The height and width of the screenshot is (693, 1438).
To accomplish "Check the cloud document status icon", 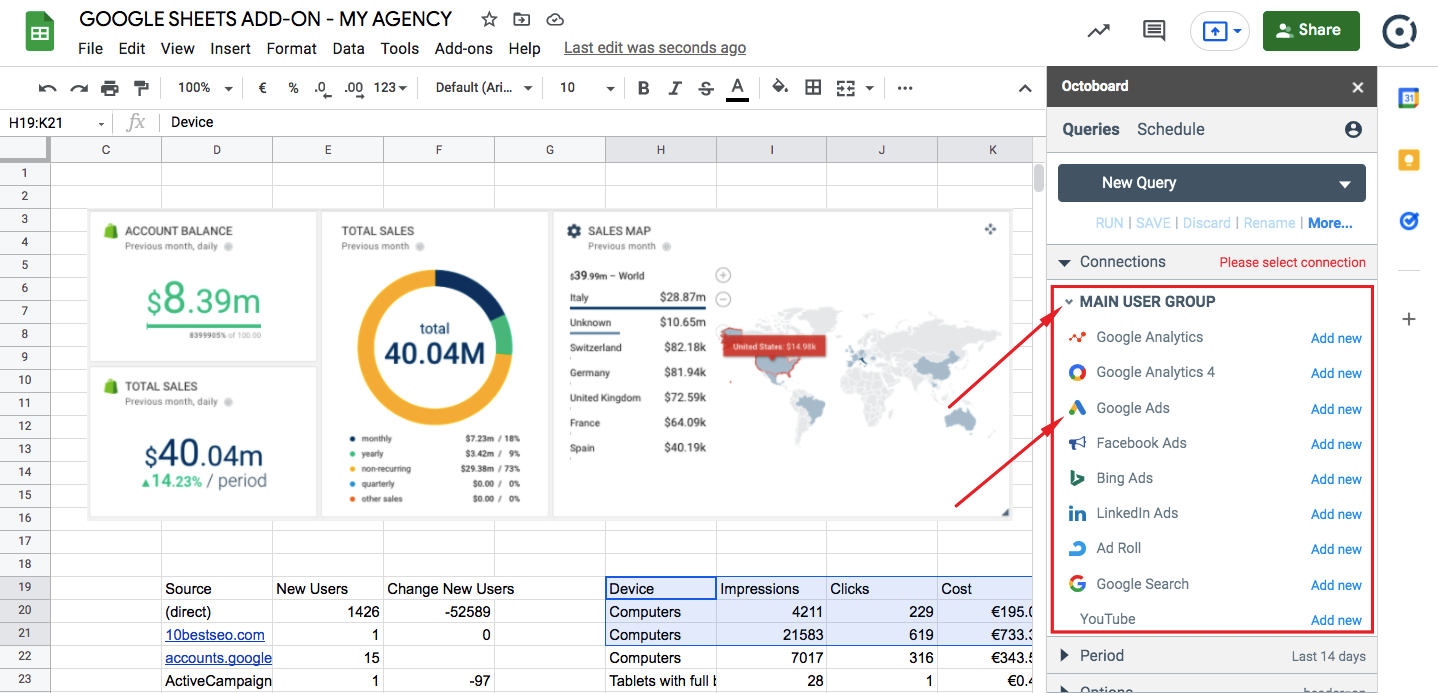I will pyautogui.click(x=555, y=19).
